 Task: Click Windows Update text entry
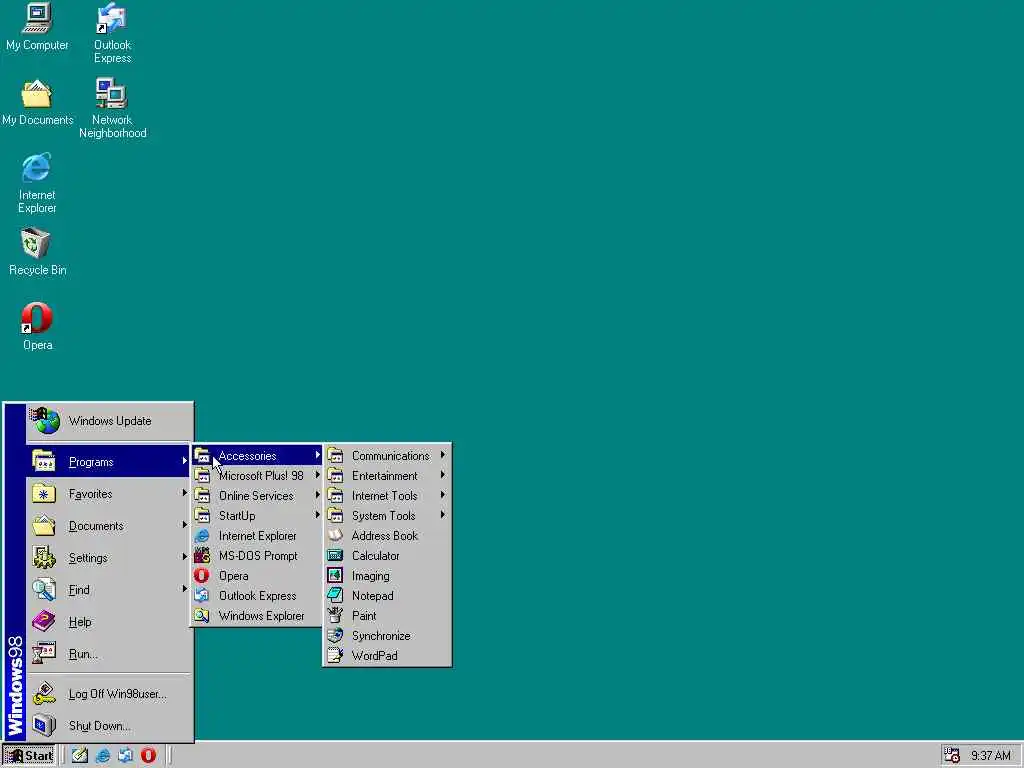click(x=110, y=421)
